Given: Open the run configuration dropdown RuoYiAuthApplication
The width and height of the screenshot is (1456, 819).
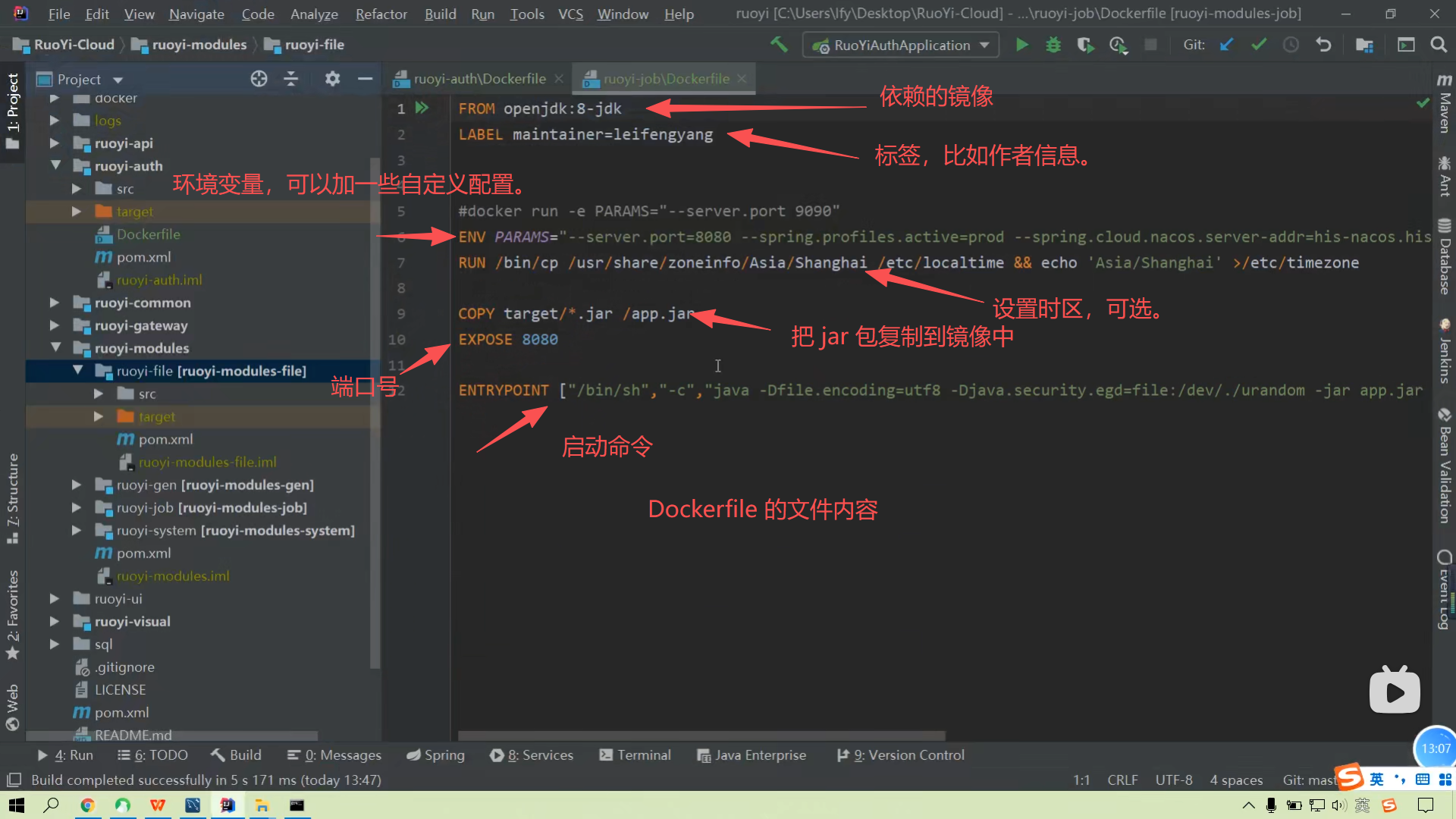Looking at the screenshot, I should coord(901,45).
